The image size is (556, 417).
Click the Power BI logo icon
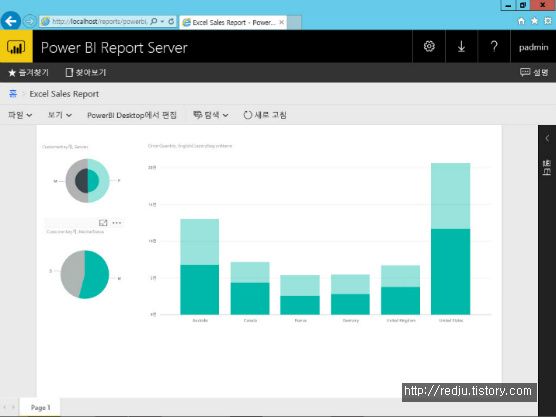(x=16, y=46)
